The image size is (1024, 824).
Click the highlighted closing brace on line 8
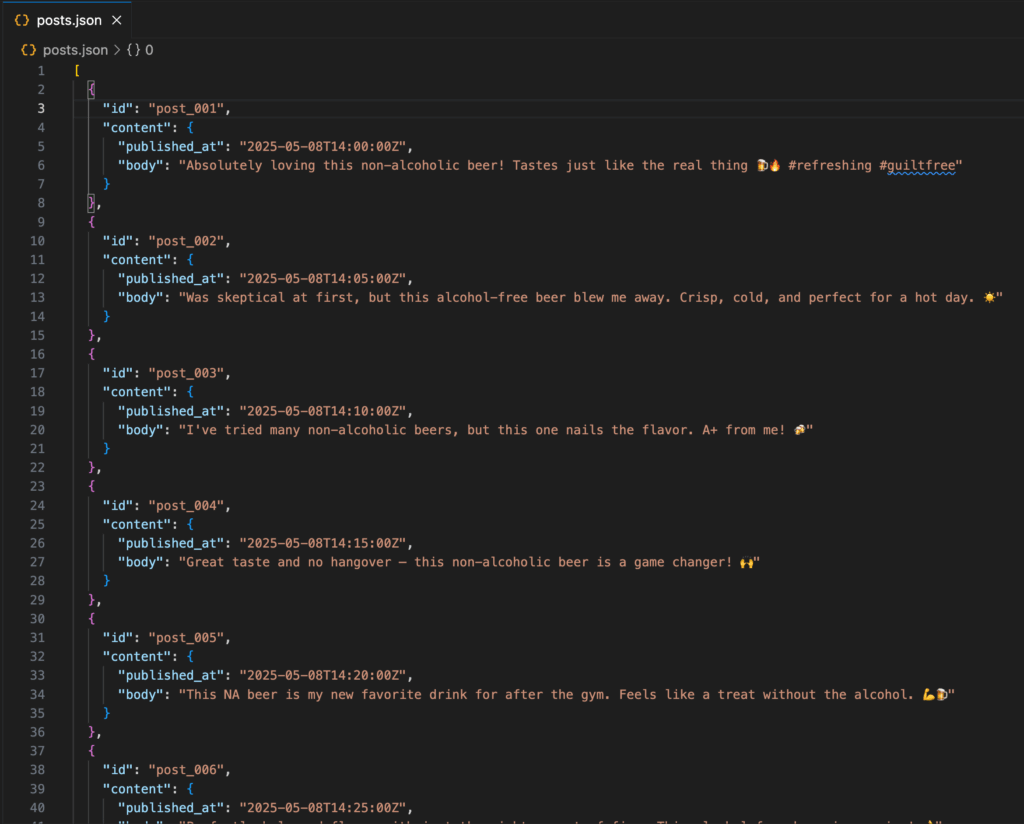pos(91,203)
